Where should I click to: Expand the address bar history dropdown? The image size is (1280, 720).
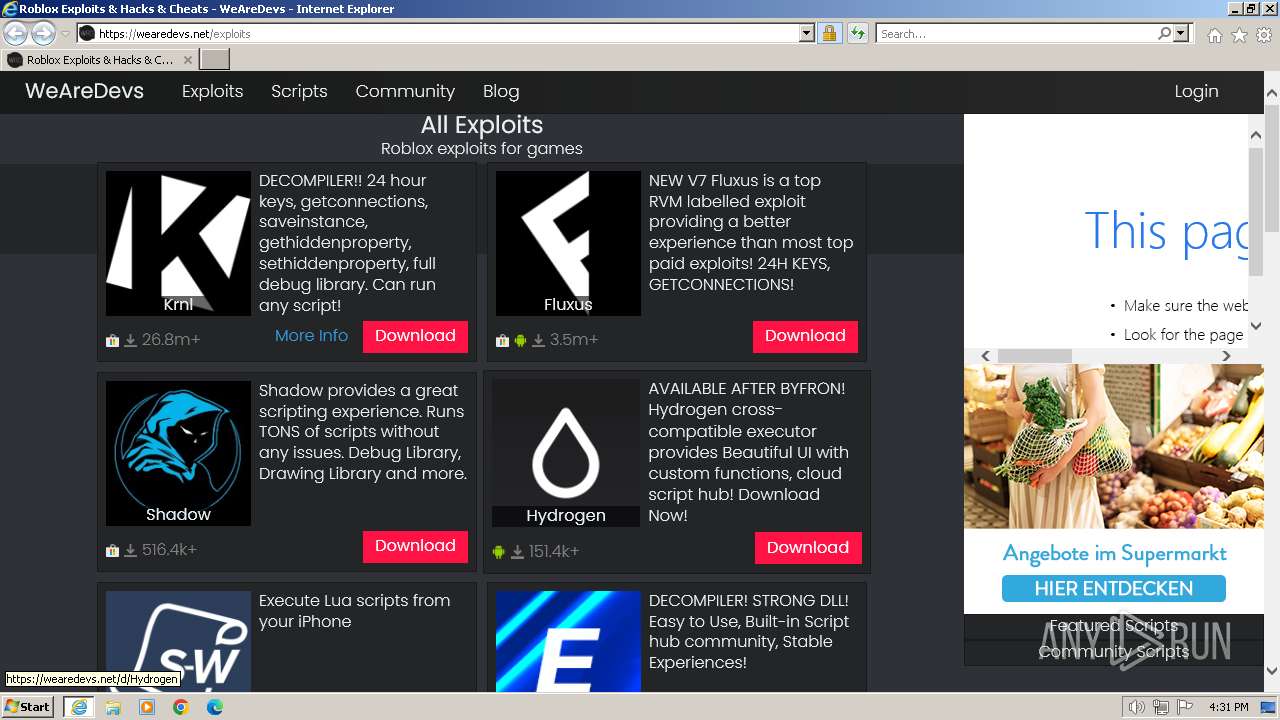click(807, 33)
